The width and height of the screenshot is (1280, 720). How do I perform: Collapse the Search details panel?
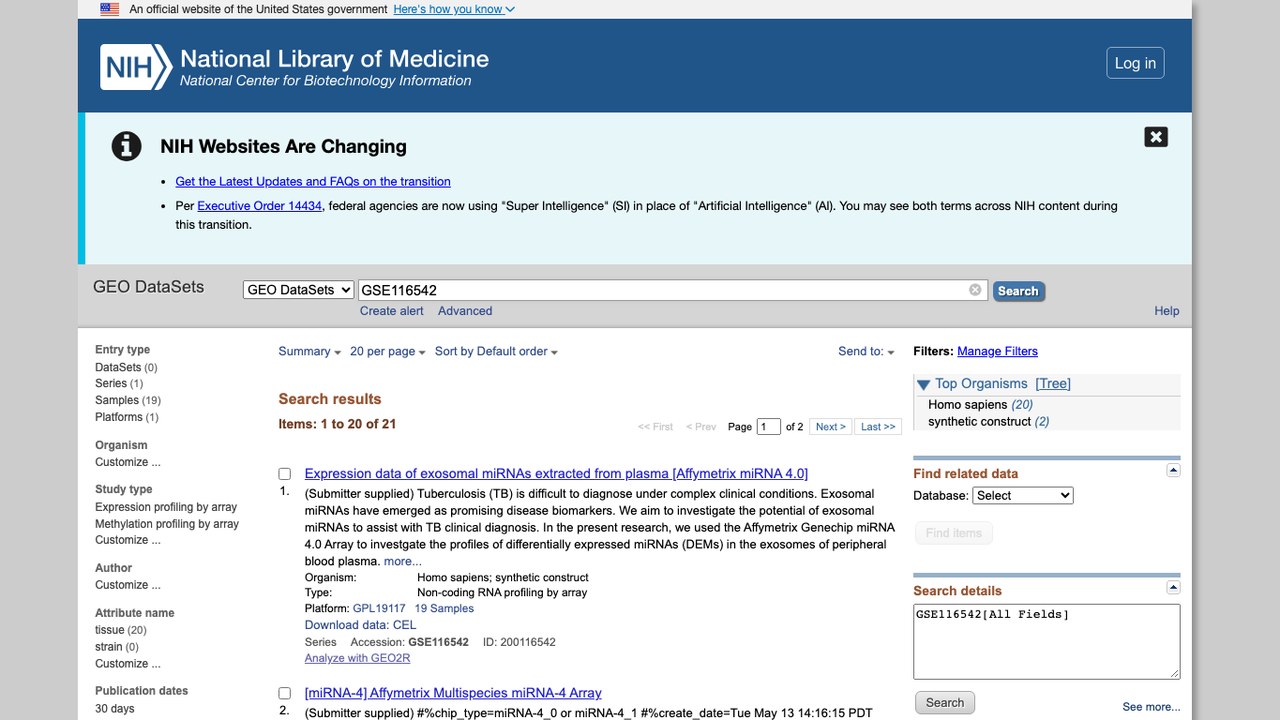pyautogui.click(x=1174, y=587)
